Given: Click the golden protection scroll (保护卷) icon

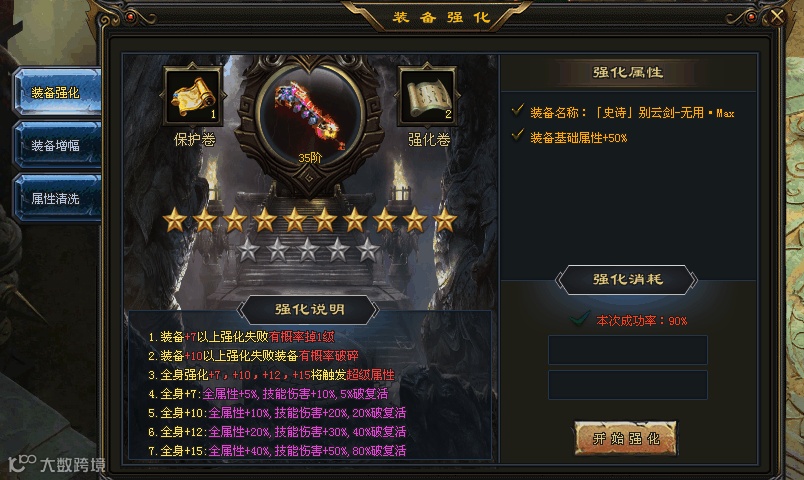Looking at the screenshot, I should click(193, 96).
